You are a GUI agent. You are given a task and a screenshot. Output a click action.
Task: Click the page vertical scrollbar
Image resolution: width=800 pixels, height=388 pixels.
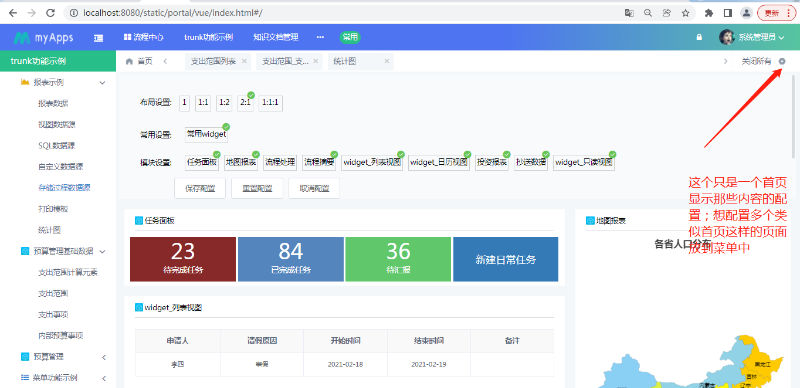[x=793, y=117]
